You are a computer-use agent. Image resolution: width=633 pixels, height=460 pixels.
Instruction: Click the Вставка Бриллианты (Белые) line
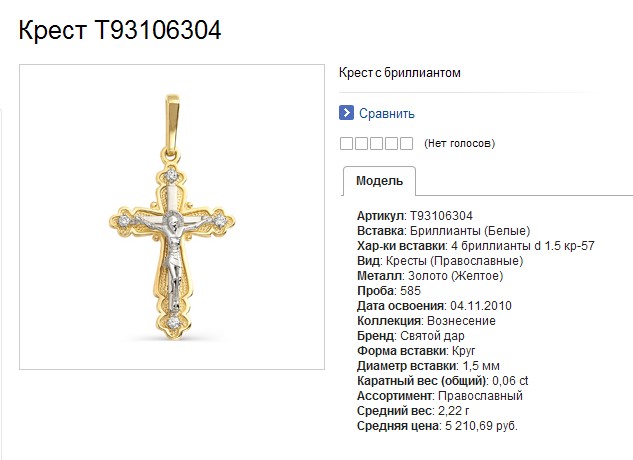(443, 231)
